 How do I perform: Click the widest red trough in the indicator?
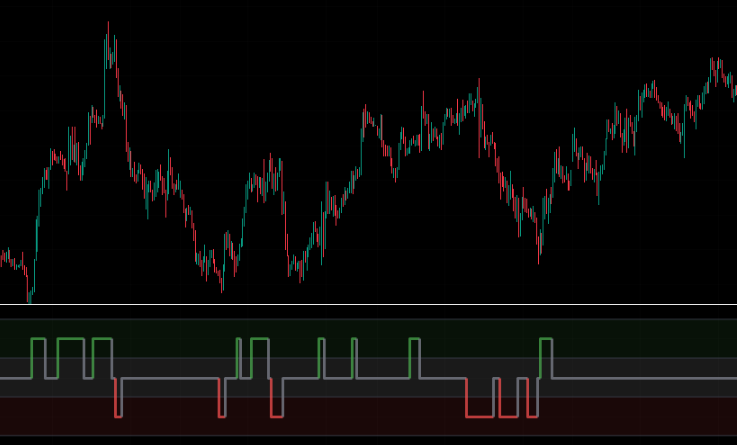pos(480,415)
